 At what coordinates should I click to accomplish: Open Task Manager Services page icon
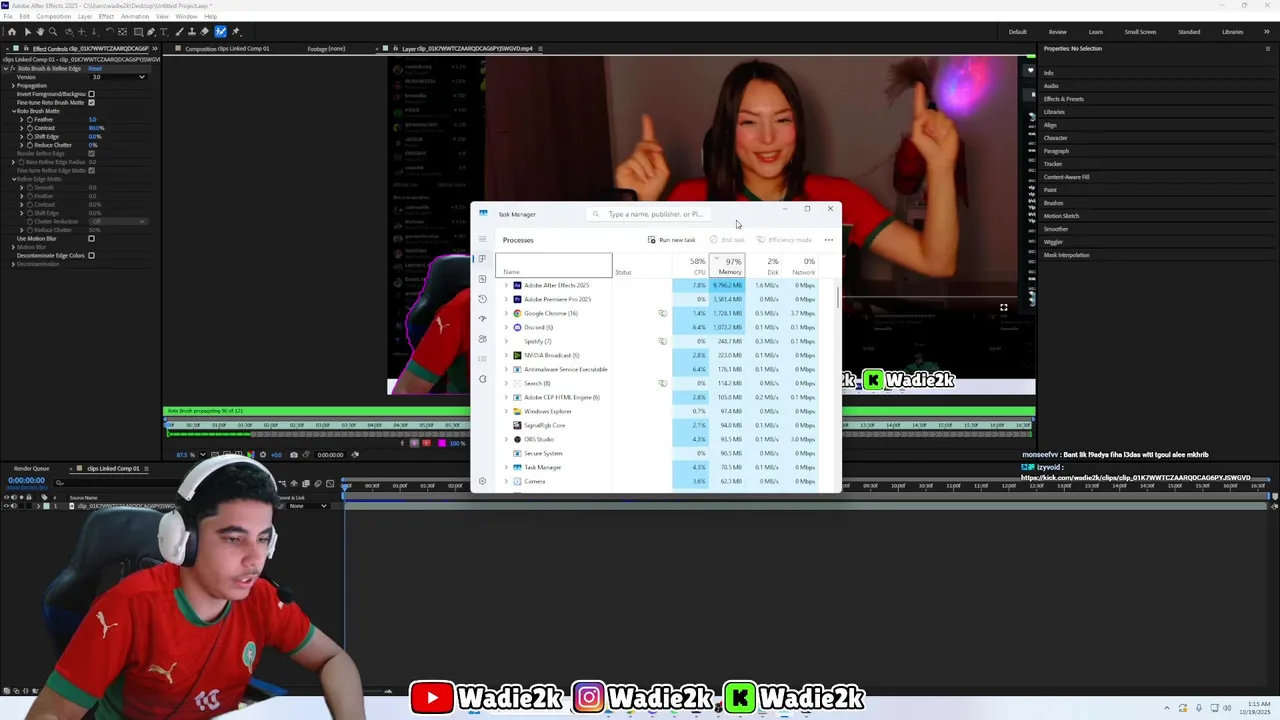pos(482,379)
